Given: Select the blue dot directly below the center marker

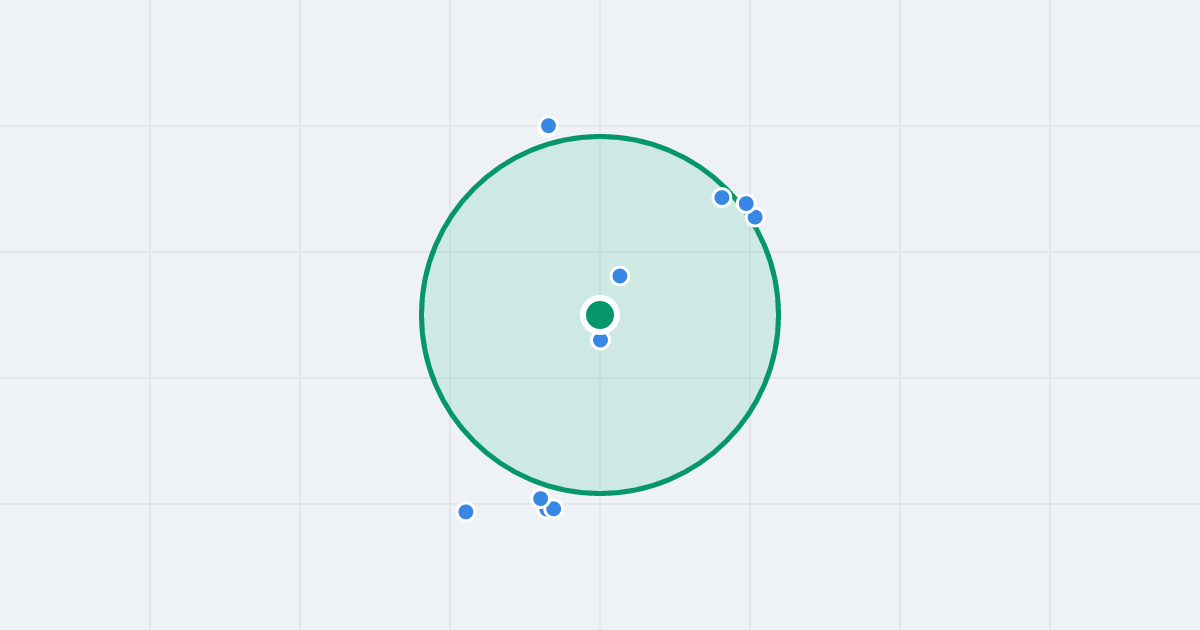Looking at the screenshot, I should tap(600, 340).
